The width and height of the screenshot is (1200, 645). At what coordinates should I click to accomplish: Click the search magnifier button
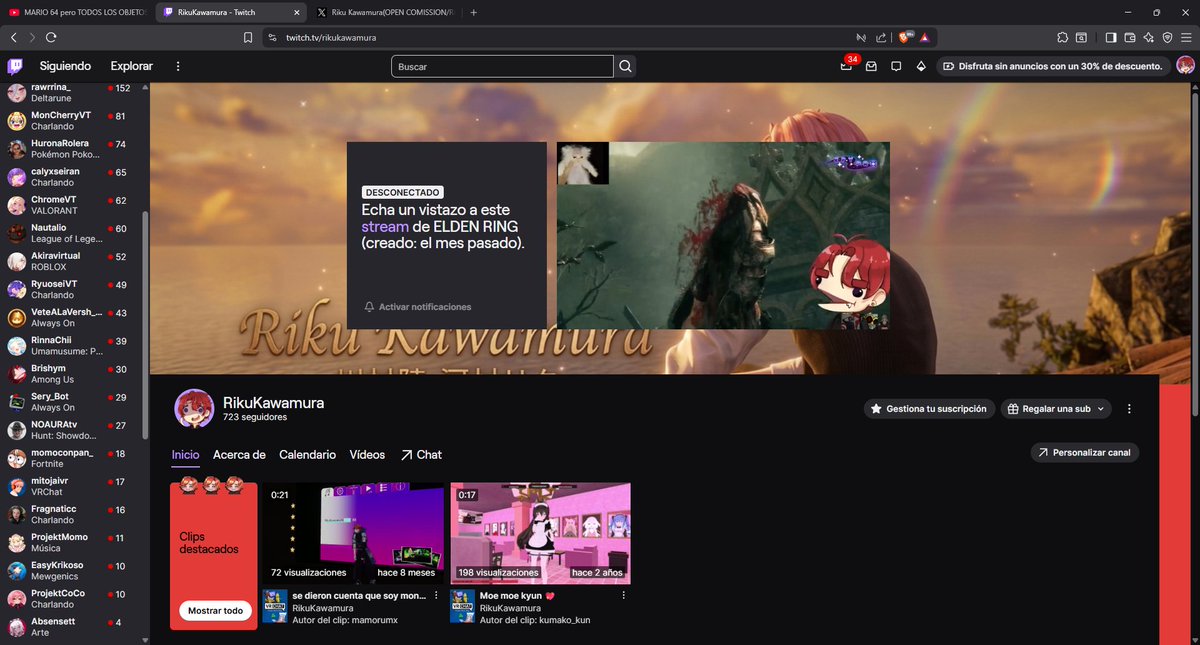(x=625, y=66)
